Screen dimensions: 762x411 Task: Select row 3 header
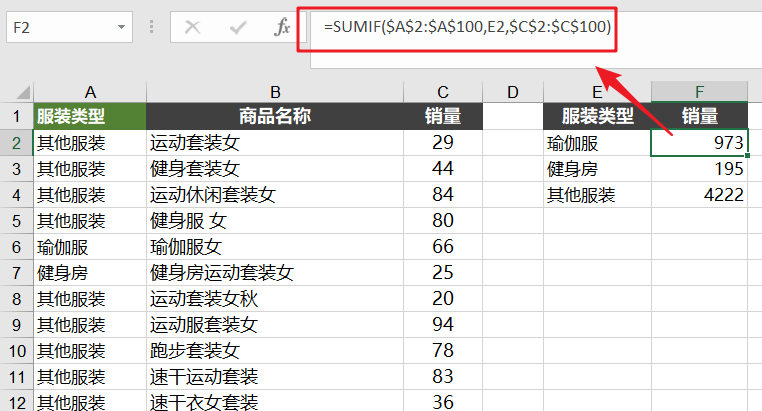pos(17,169)
